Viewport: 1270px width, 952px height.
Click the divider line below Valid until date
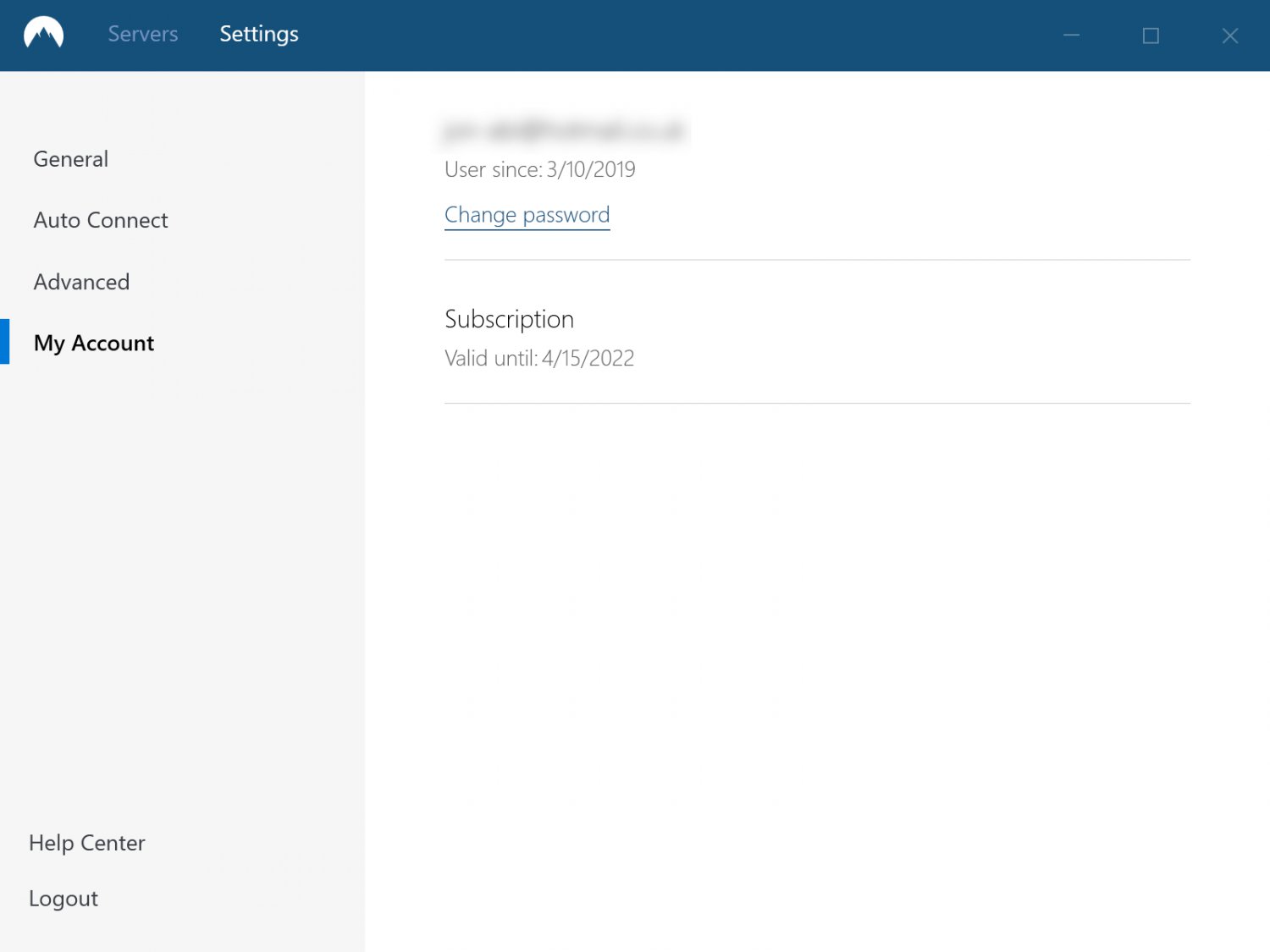(817, 404)
